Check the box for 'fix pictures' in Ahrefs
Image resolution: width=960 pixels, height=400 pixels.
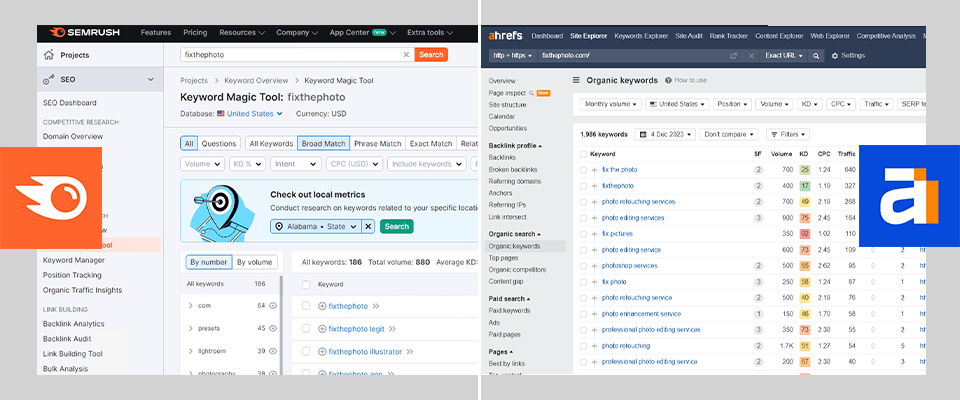coord(583,233)
